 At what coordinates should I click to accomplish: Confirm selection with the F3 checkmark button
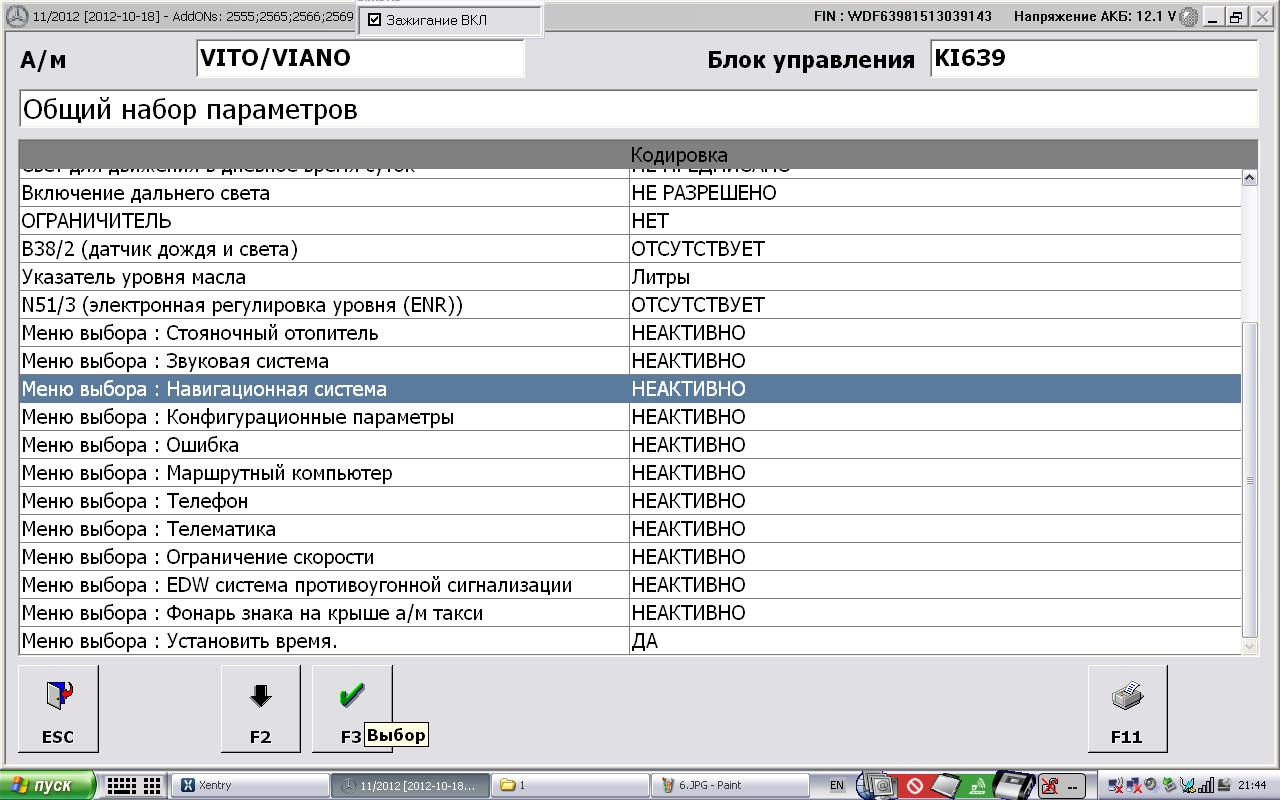[x=351, y=709]
